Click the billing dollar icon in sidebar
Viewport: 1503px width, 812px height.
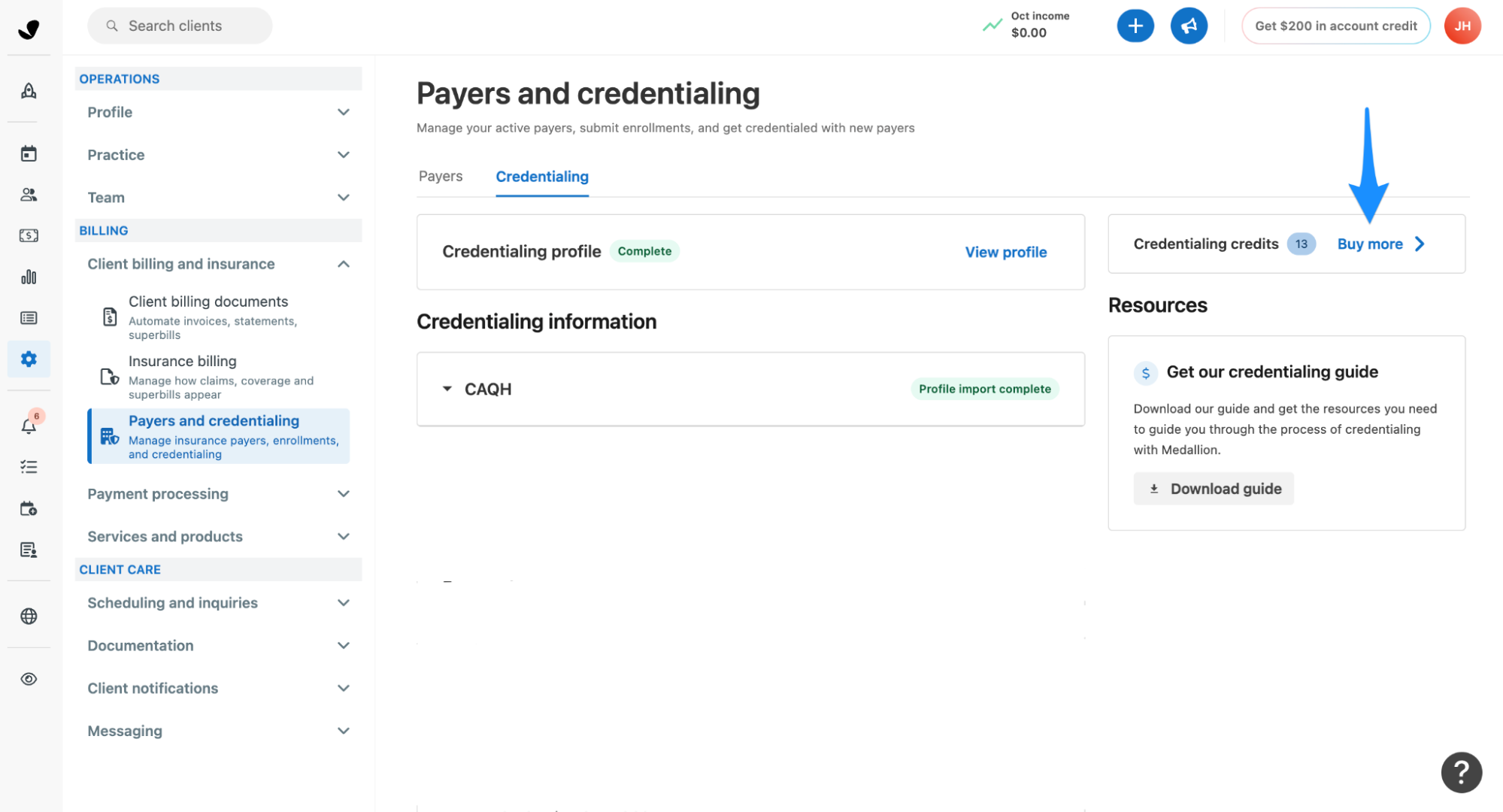click(x=29, y=235)
